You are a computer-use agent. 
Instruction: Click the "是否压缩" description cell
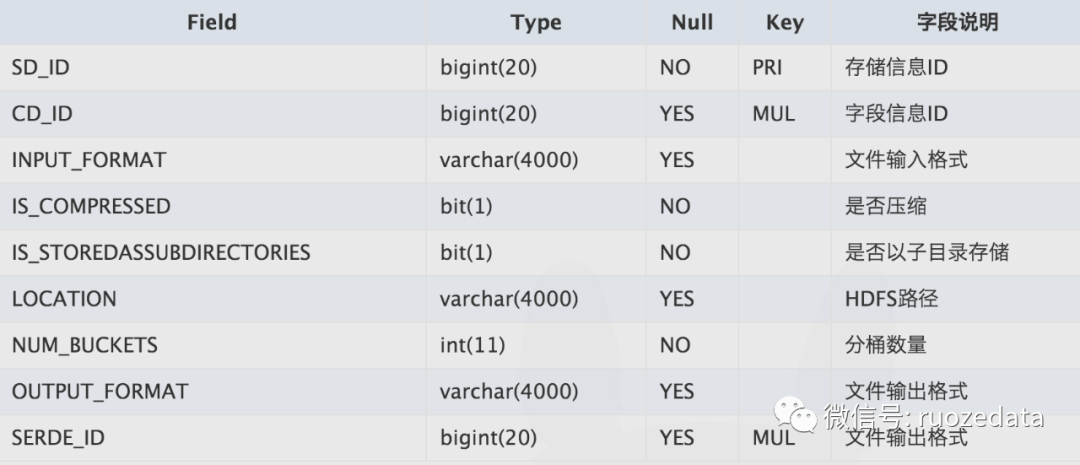(885, 206)
